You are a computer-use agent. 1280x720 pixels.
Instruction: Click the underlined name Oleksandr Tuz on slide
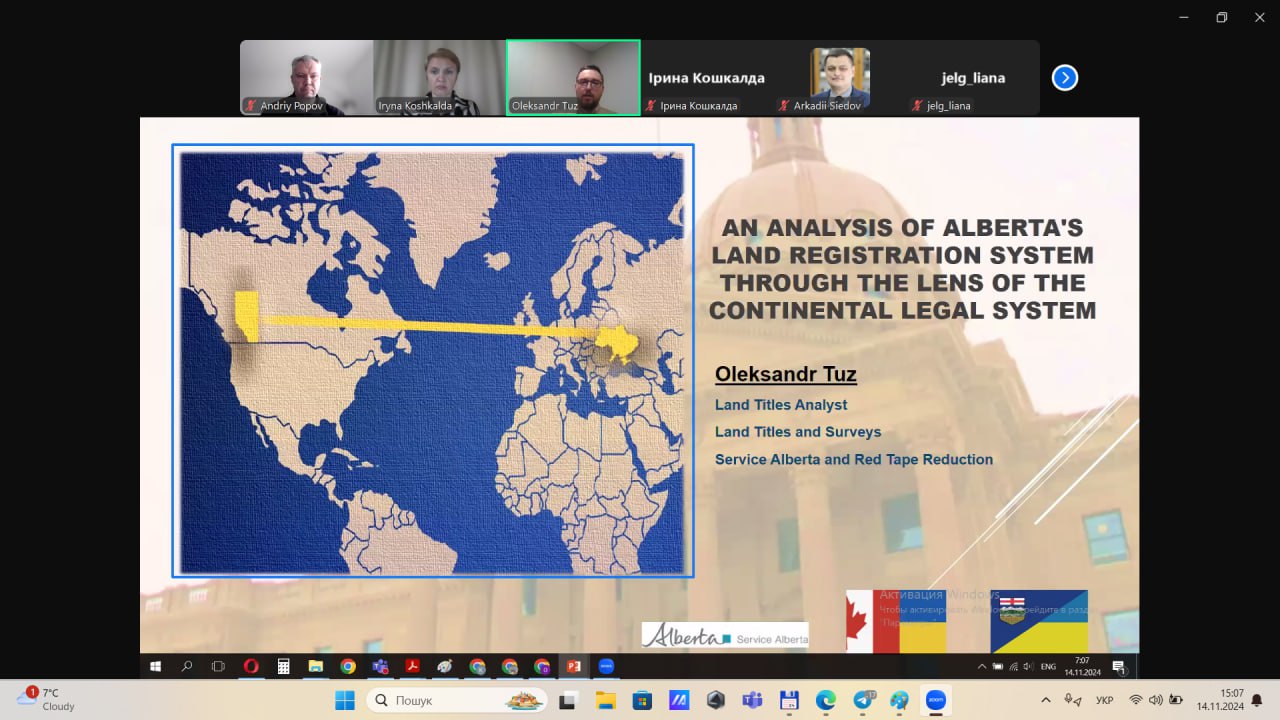pyautogui.click(x=786, y=375)
